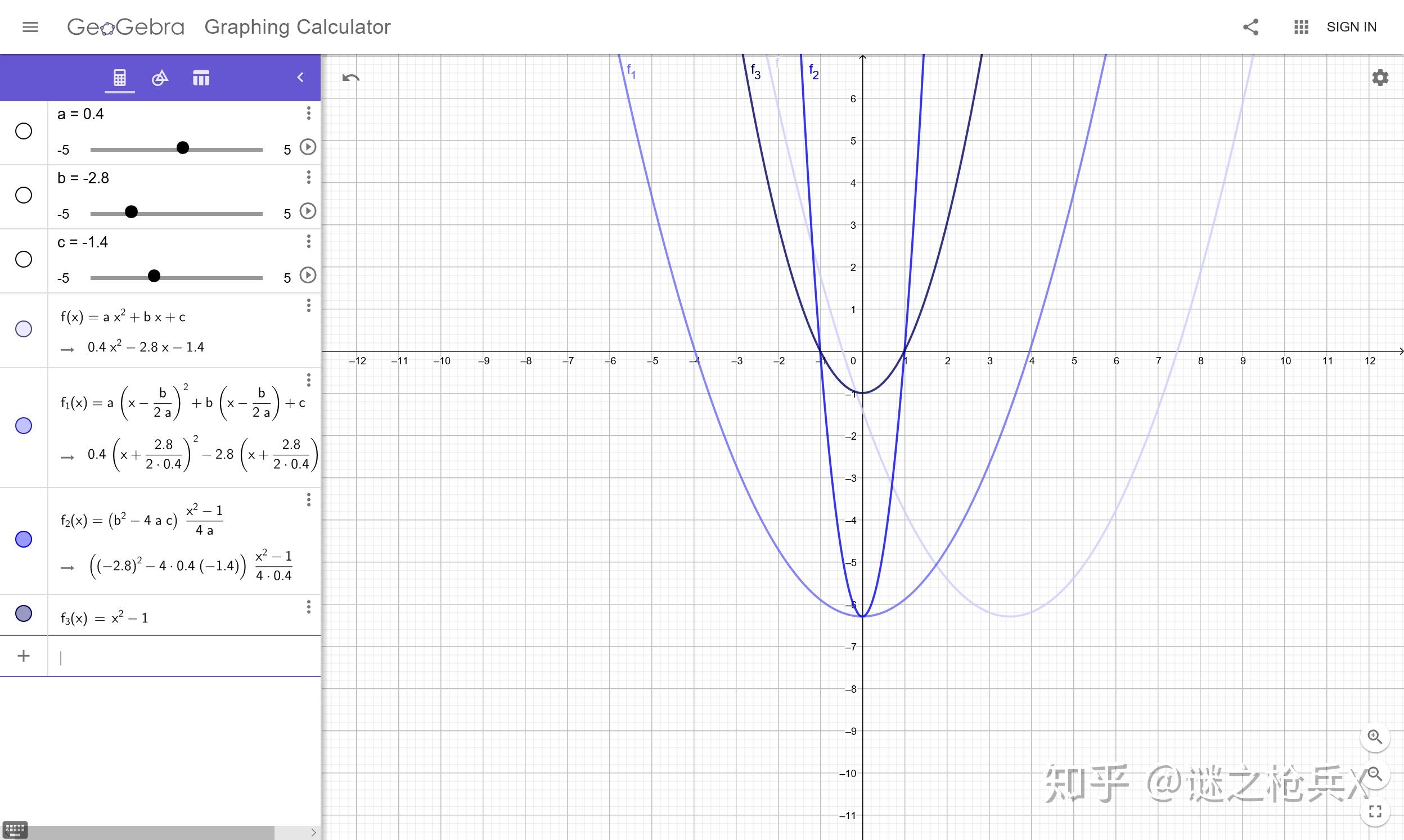Open the hamburger main menu

click(30, 26)
